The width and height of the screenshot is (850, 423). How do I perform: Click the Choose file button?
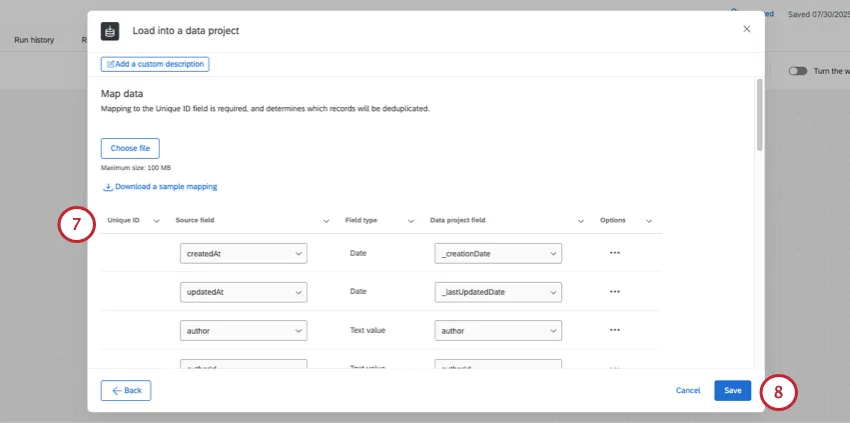(x=130, y=148)
